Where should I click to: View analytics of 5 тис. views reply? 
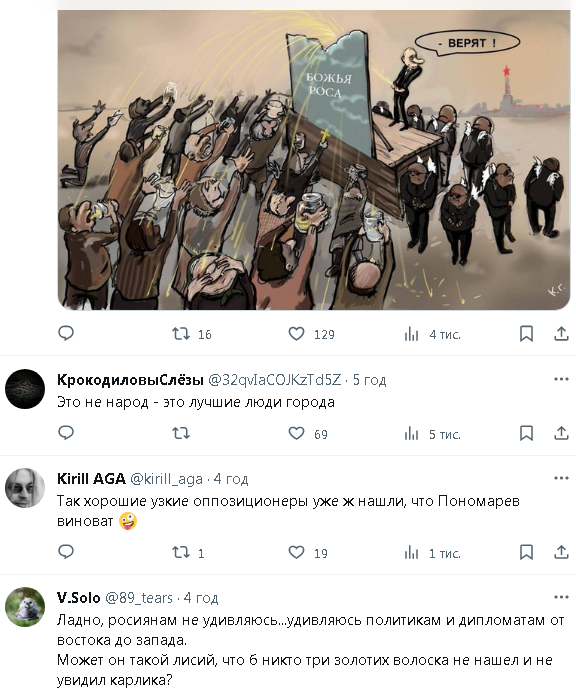(x=433, y=434)
